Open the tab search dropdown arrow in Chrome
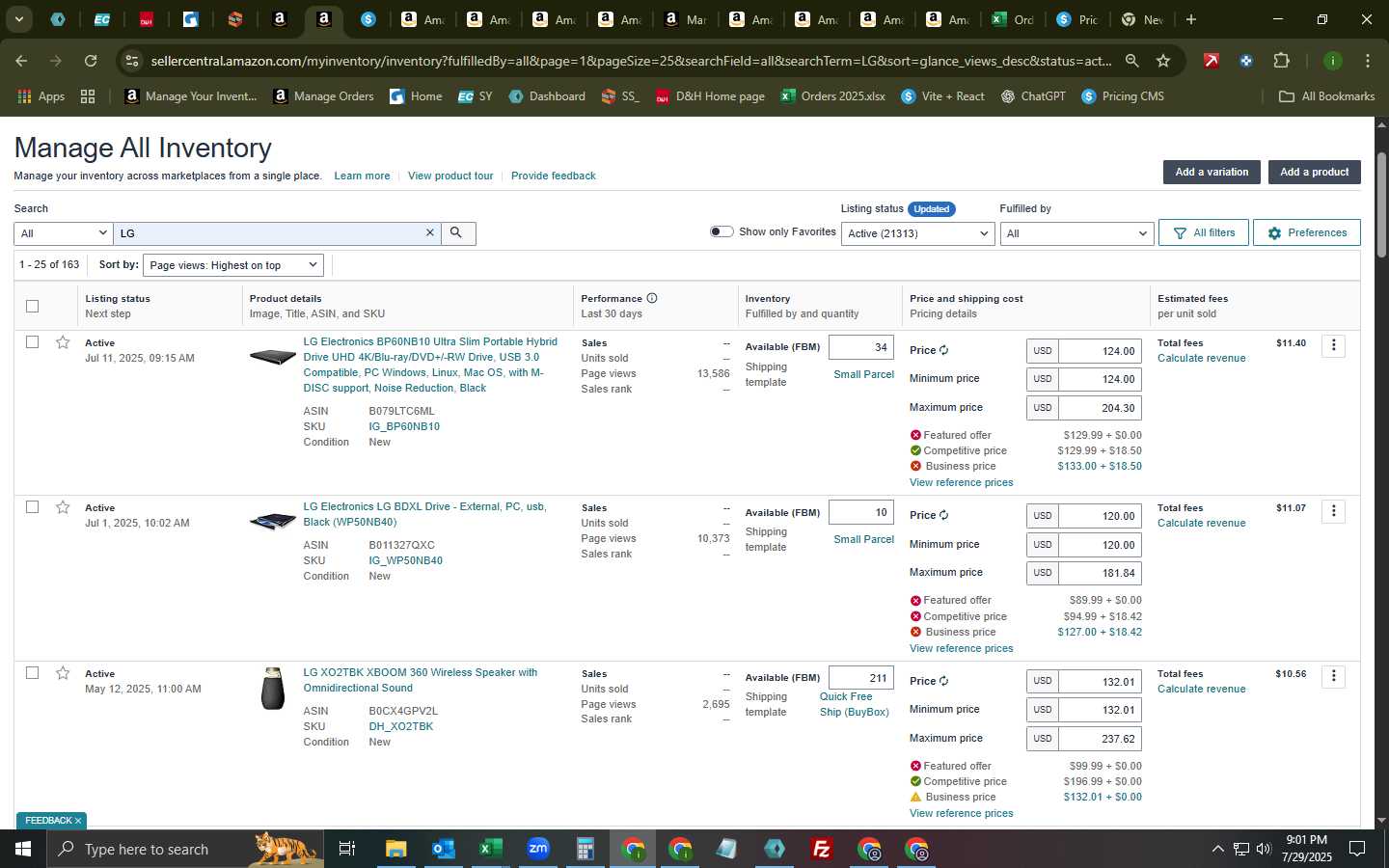 tap(18, 19)
